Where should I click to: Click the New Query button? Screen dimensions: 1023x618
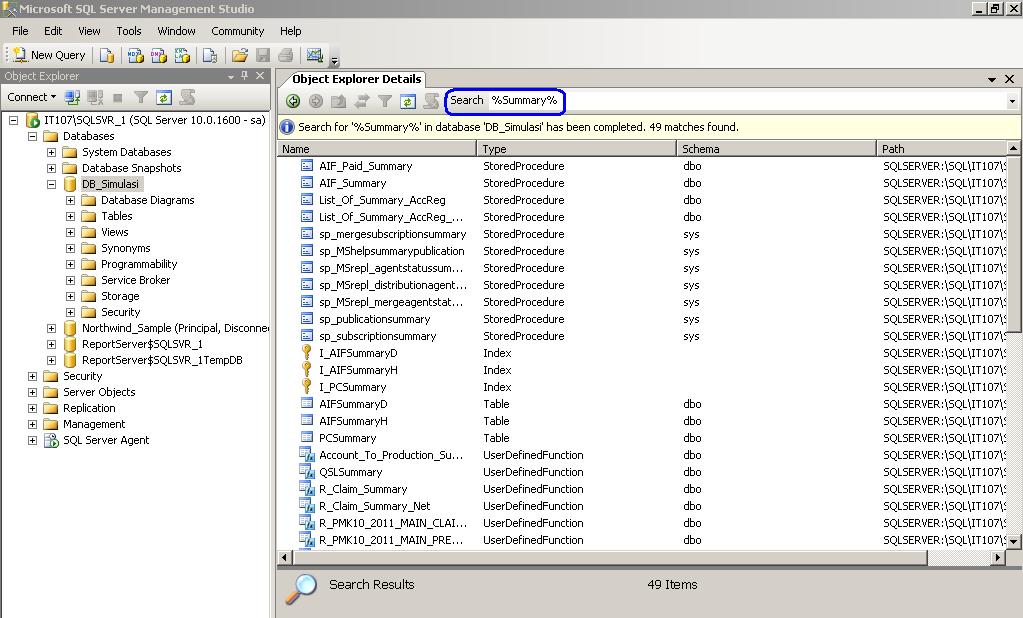[49, 55]
